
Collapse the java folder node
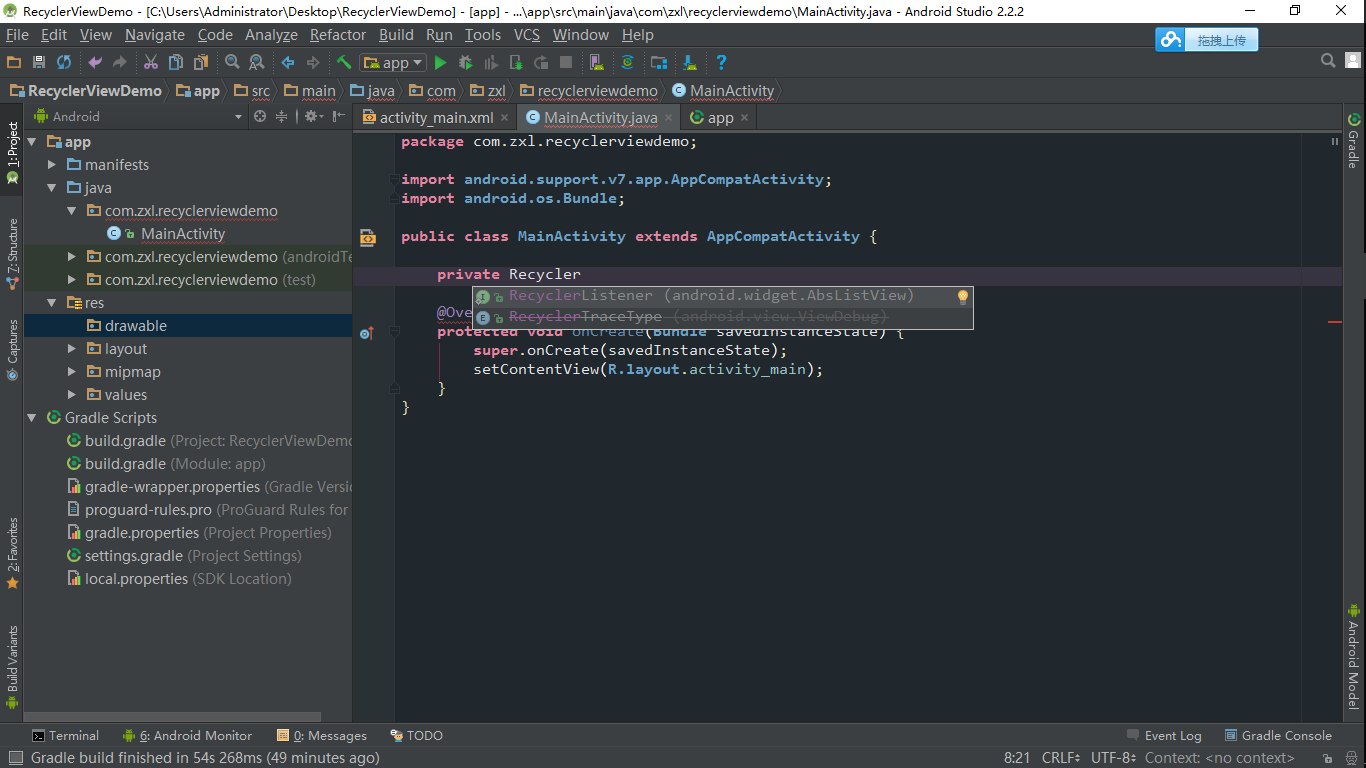(52, 188)
